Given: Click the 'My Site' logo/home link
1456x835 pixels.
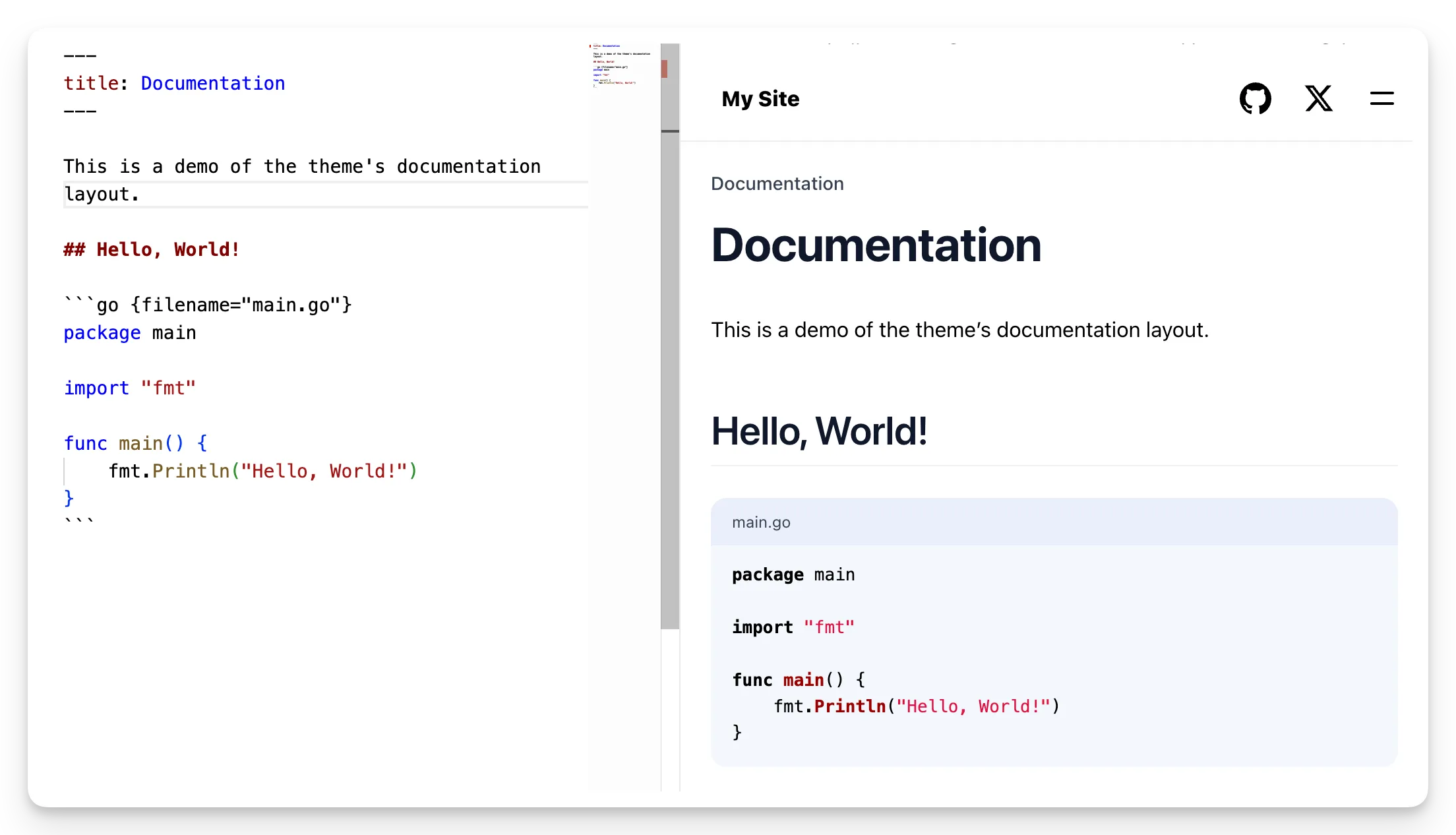Looking at the screenshot, I should pos(760,98).
